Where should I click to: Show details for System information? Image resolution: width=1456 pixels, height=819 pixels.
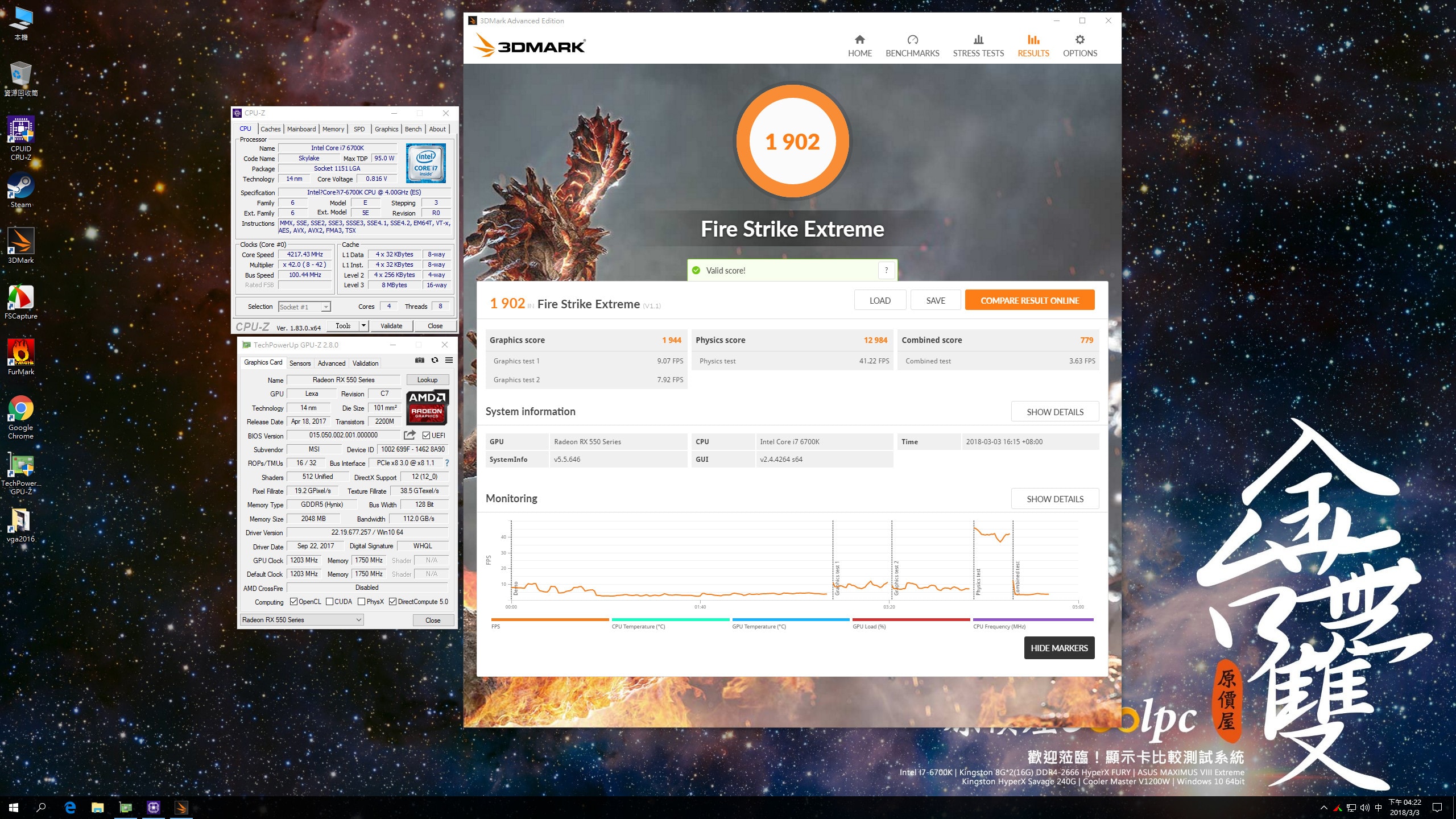pos(1054,412)
